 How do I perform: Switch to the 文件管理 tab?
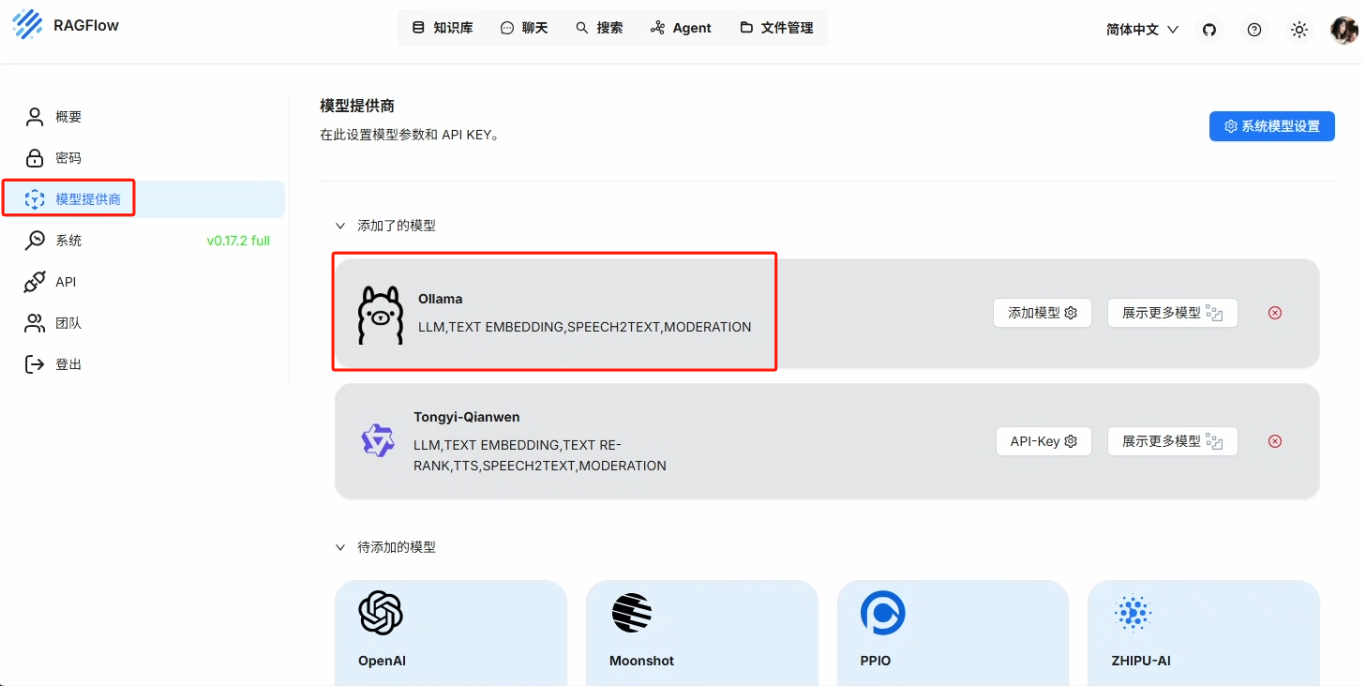click(x=776, y=28)
